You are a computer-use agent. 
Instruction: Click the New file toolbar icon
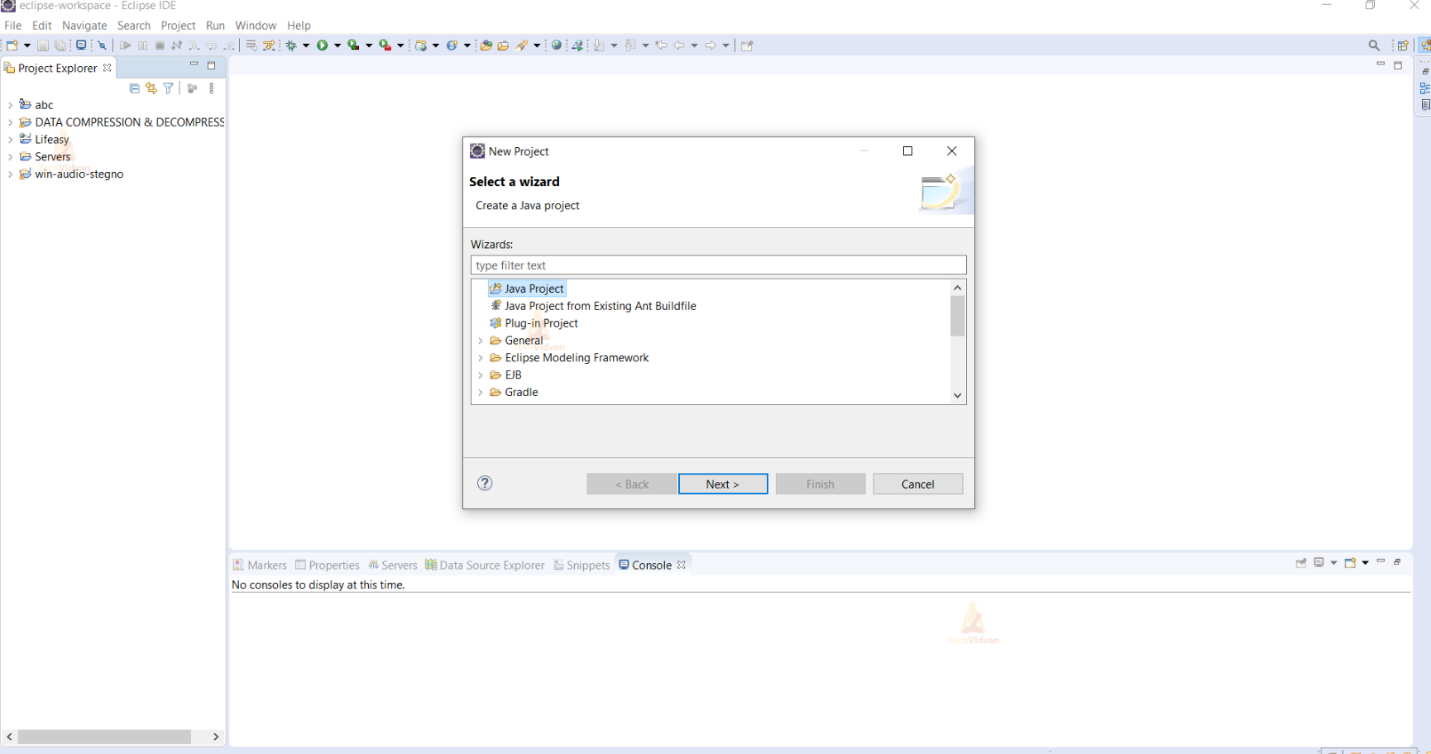tap(11, 45)
